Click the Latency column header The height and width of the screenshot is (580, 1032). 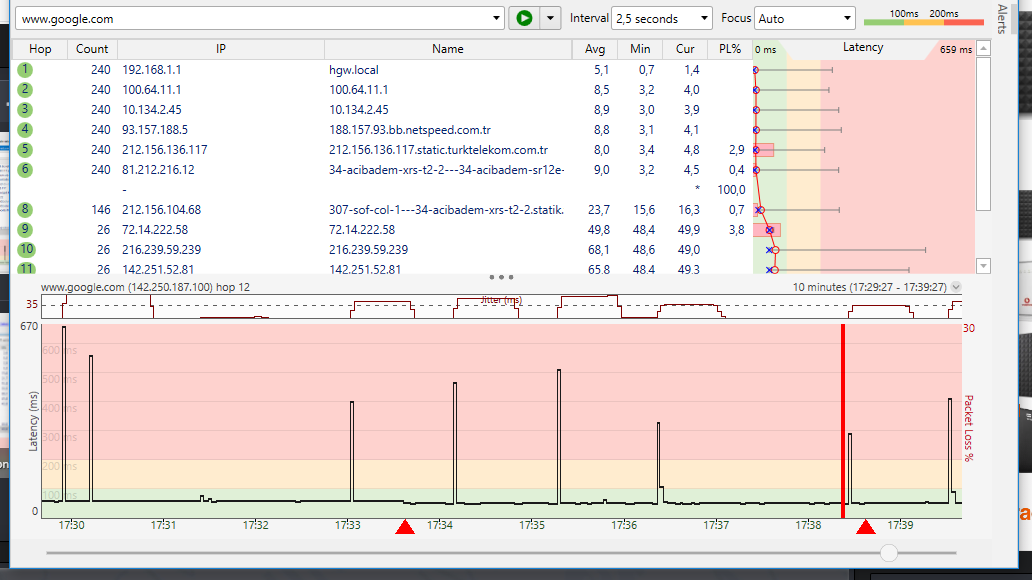[x=862, y=48]
